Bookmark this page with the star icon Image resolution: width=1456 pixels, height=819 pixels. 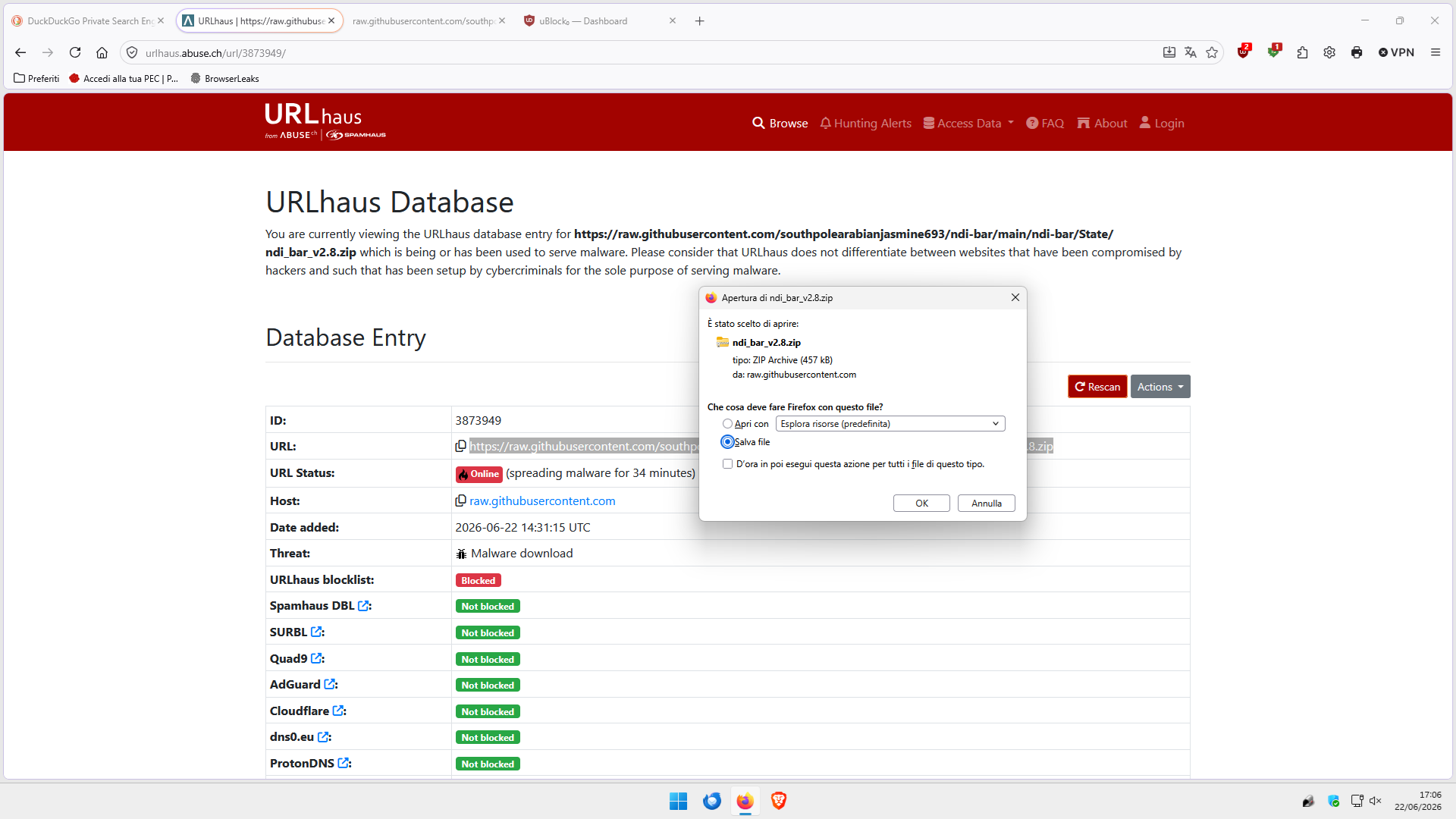[x=1212, y=52]
